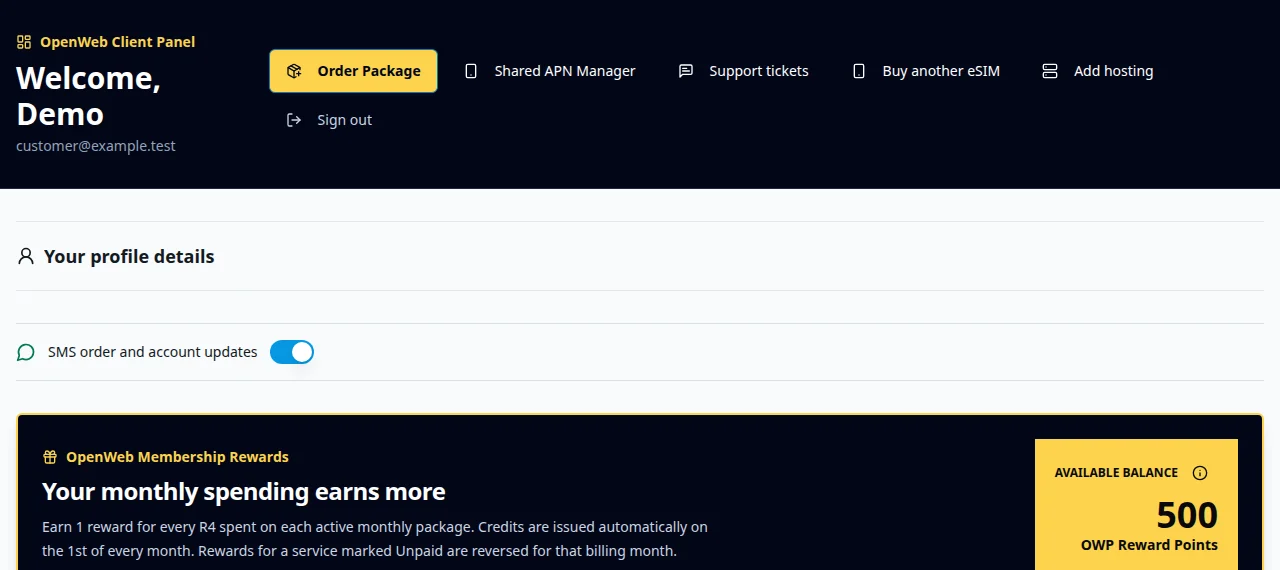Screen dimensions: 1280x570
Task: Click the OWP Reward Points label
Action: (1149, 546)
